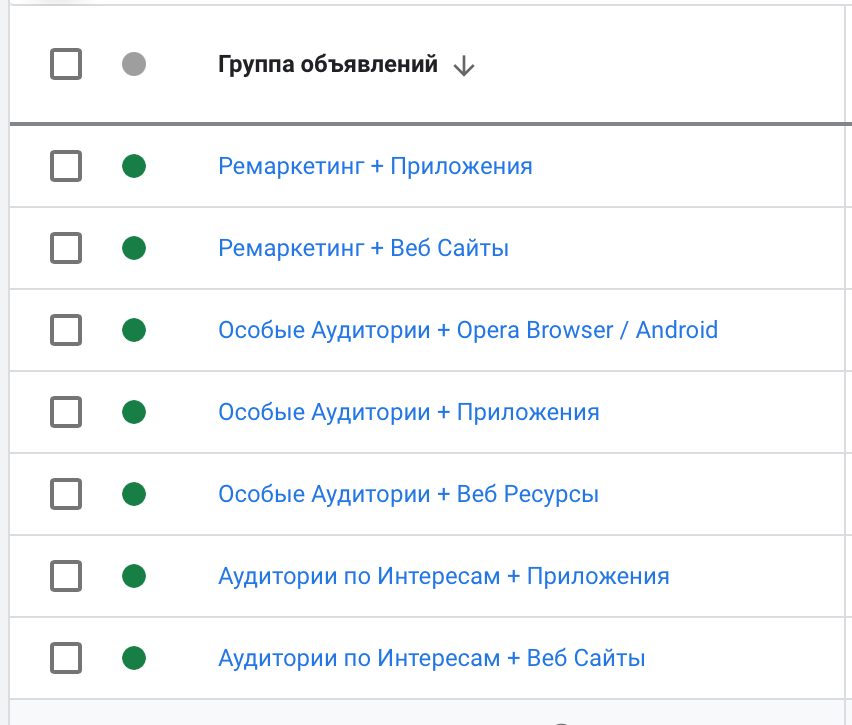Toggle the select-all checkbox in header
Image resolution: width=852 pixels, height=725 pixels.
[66, 65]
